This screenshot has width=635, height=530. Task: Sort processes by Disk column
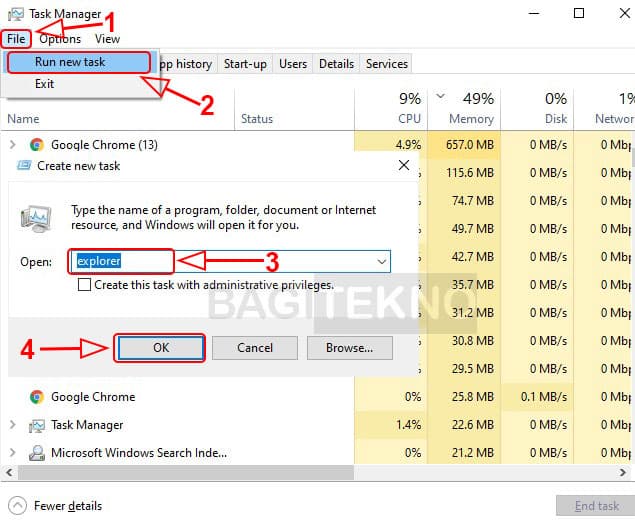(x=537, y=109)
